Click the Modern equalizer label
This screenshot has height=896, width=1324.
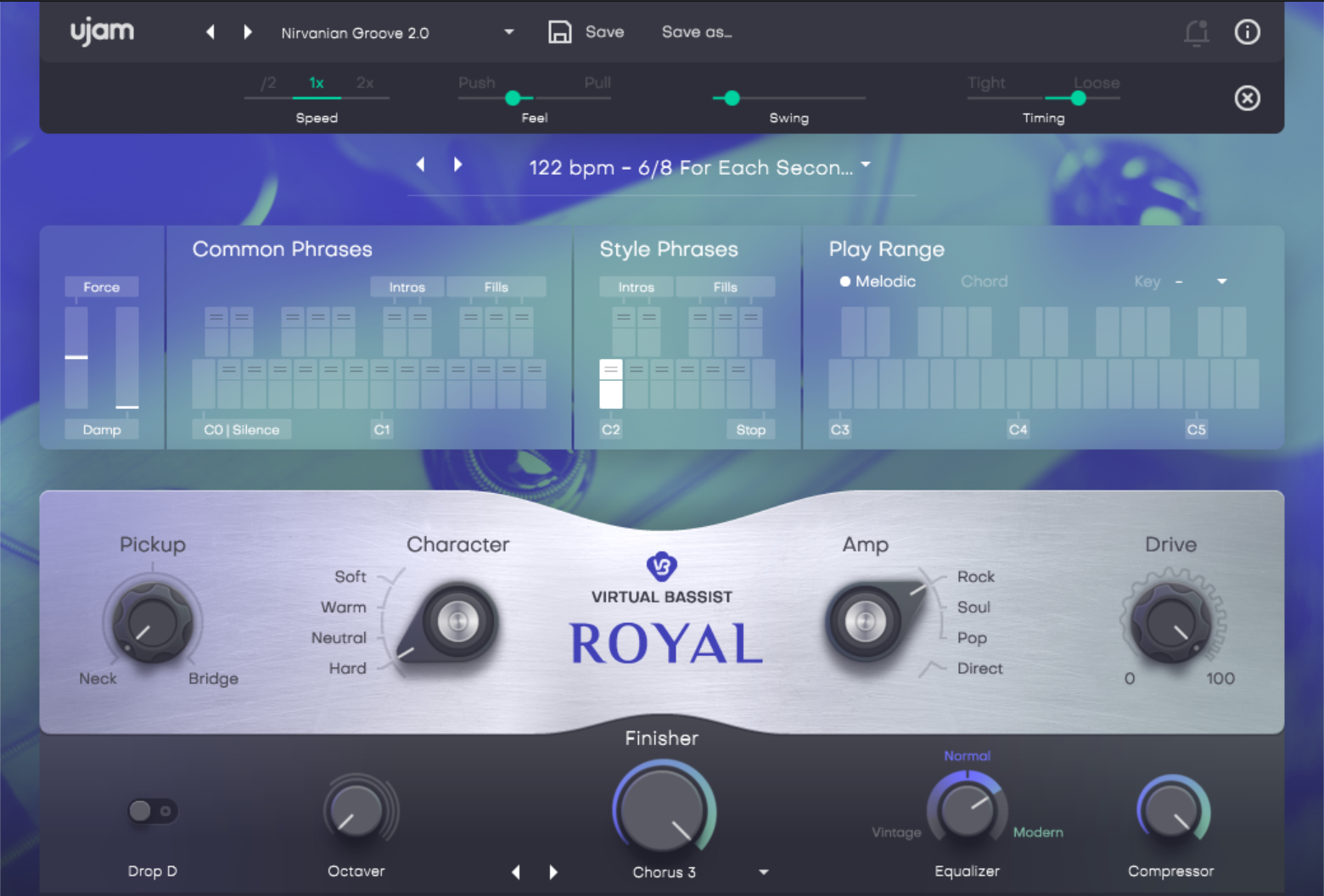[1038, 832]
